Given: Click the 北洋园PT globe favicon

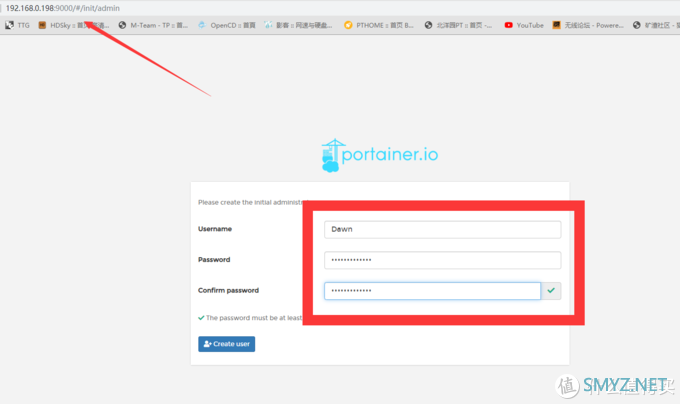Looking at the screenshot, I should pos(428,25).
